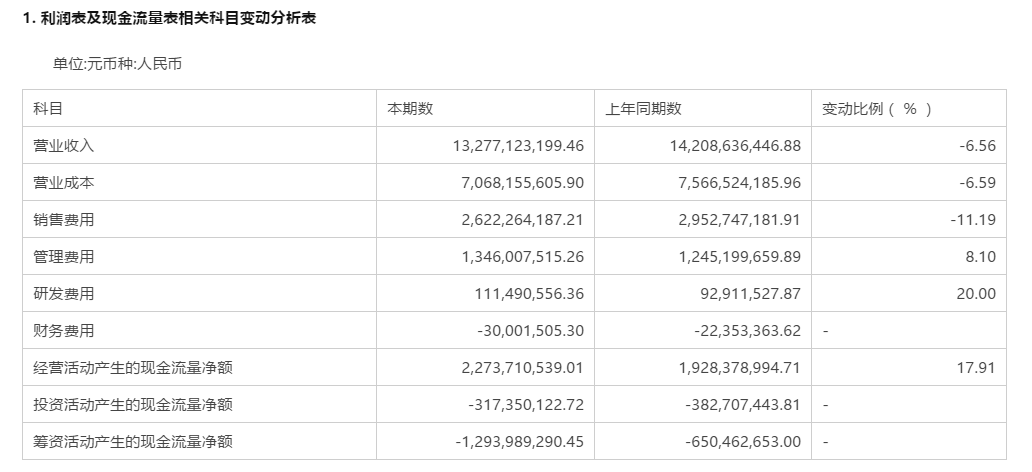Select the 研发费用 row label
The image size is (1032, 472).
(x=64, y=294)
